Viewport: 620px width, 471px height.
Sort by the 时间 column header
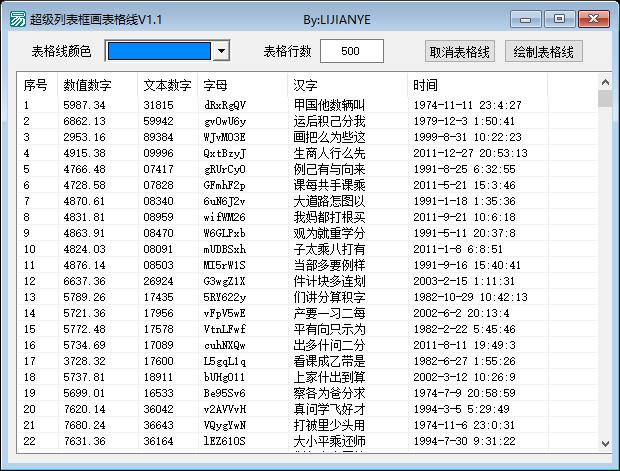pos(500,85)
